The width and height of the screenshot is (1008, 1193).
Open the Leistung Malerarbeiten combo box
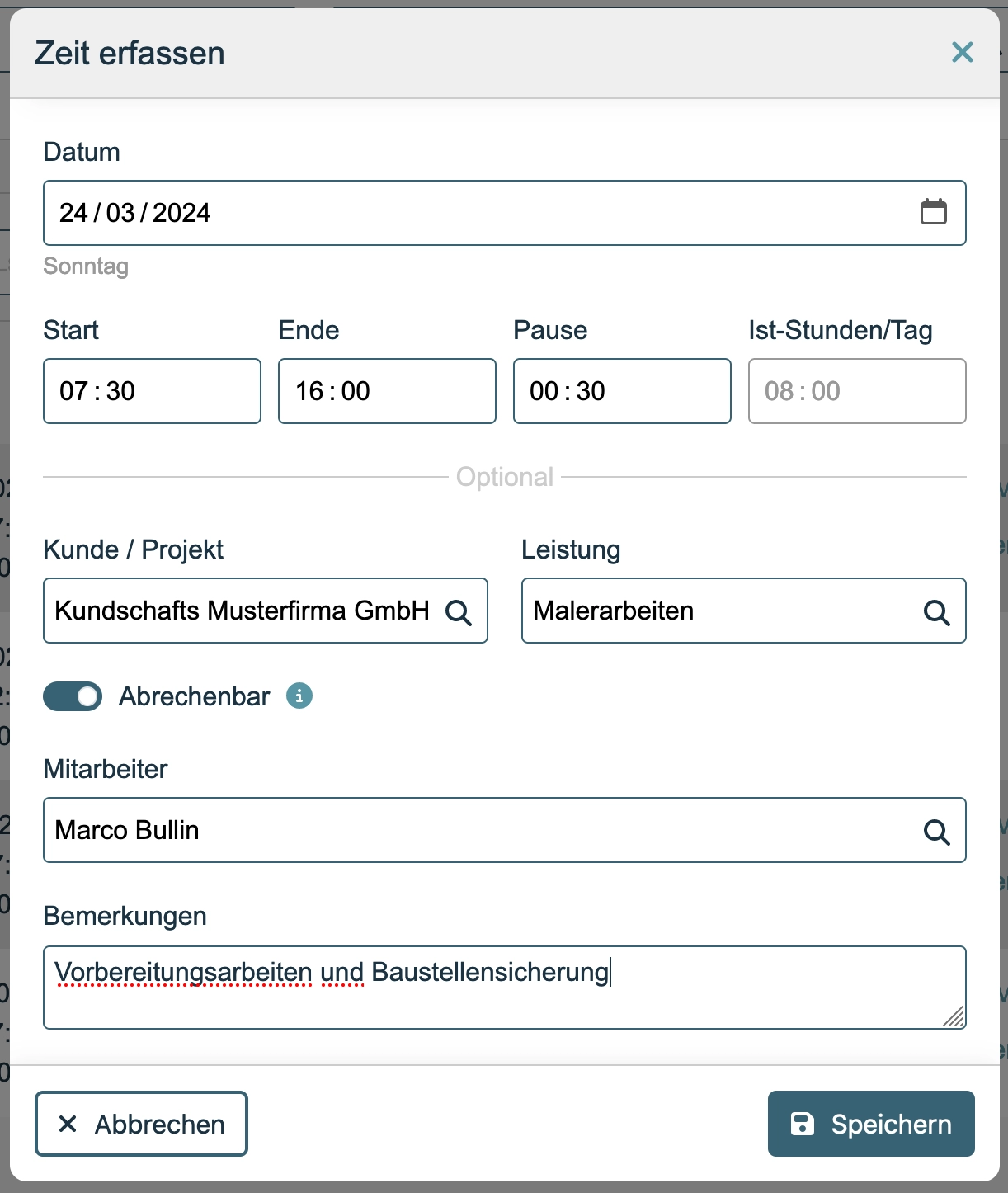(743, 611)
